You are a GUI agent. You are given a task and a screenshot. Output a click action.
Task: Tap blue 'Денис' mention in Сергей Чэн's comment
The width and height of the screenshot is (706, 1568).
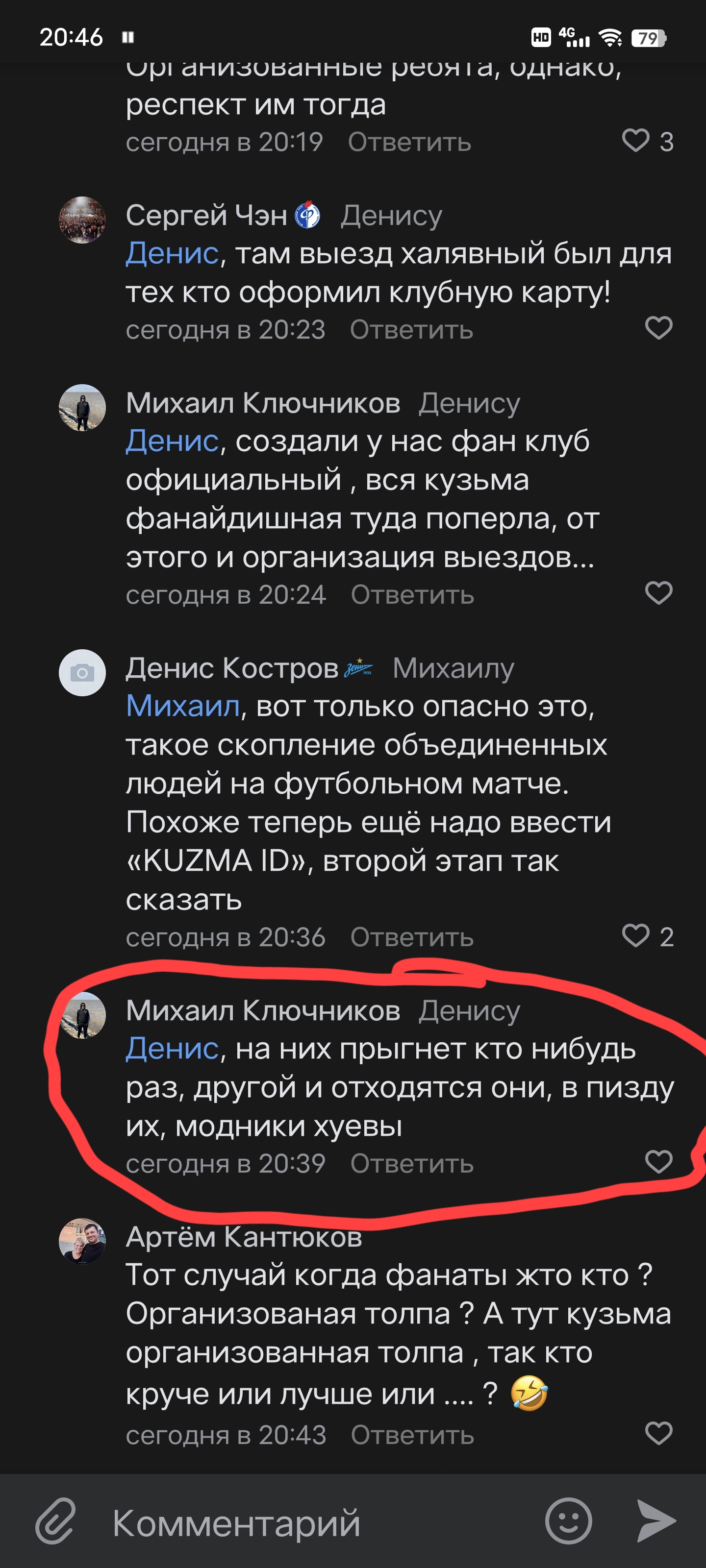(x=172, y=253)
